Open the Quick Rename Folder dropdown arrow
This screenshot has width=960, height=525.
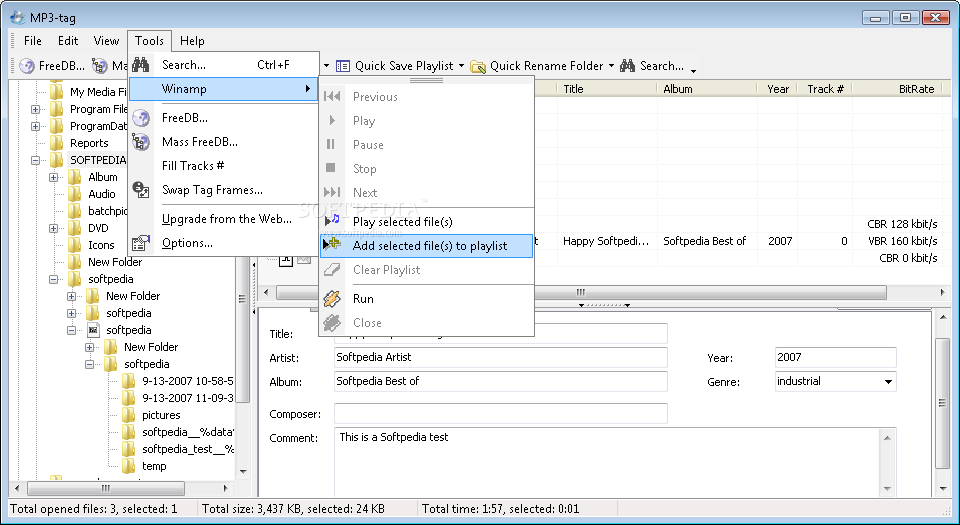[x=611, y=66]
